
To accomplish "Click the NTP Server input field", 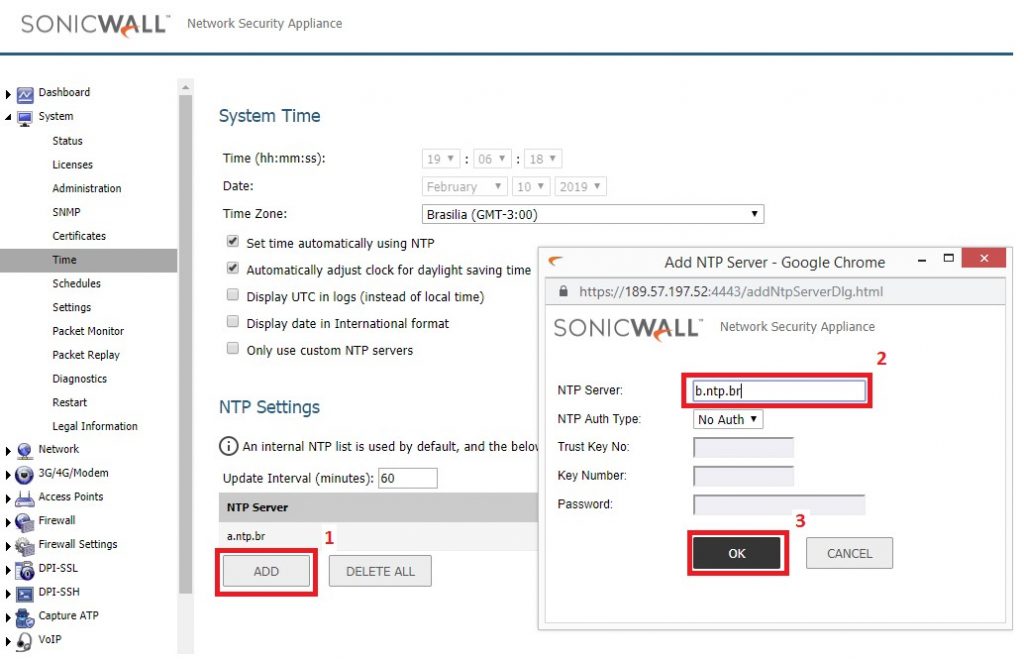I will (779, 391).
